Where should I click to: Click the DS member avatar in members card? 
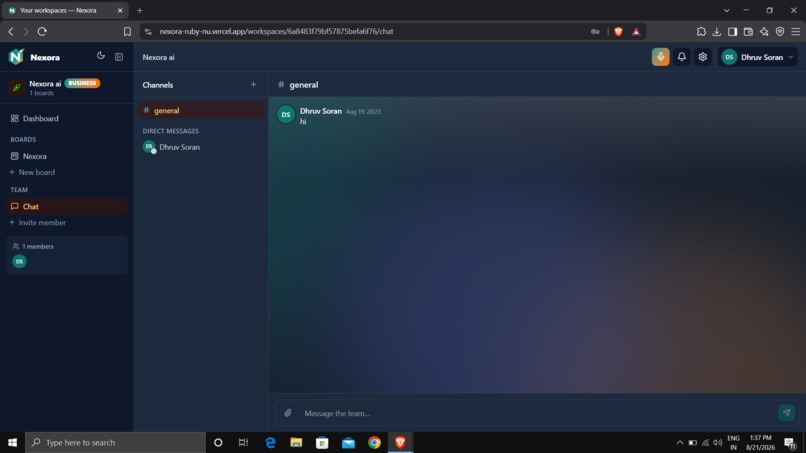(20, 261)
